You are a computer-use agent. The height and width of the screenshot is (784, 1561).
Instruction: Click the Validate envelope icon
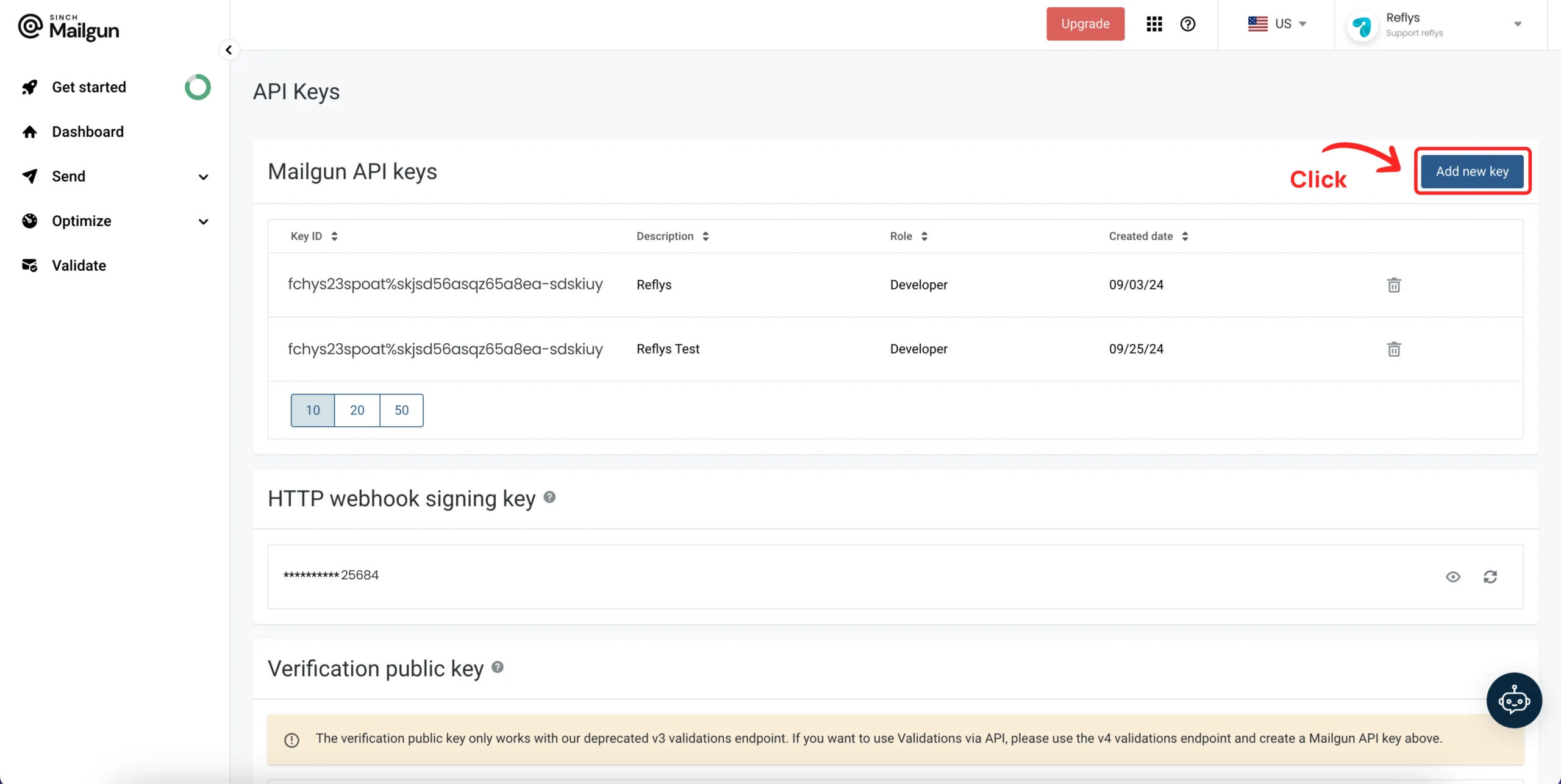[x=29, y=265]
